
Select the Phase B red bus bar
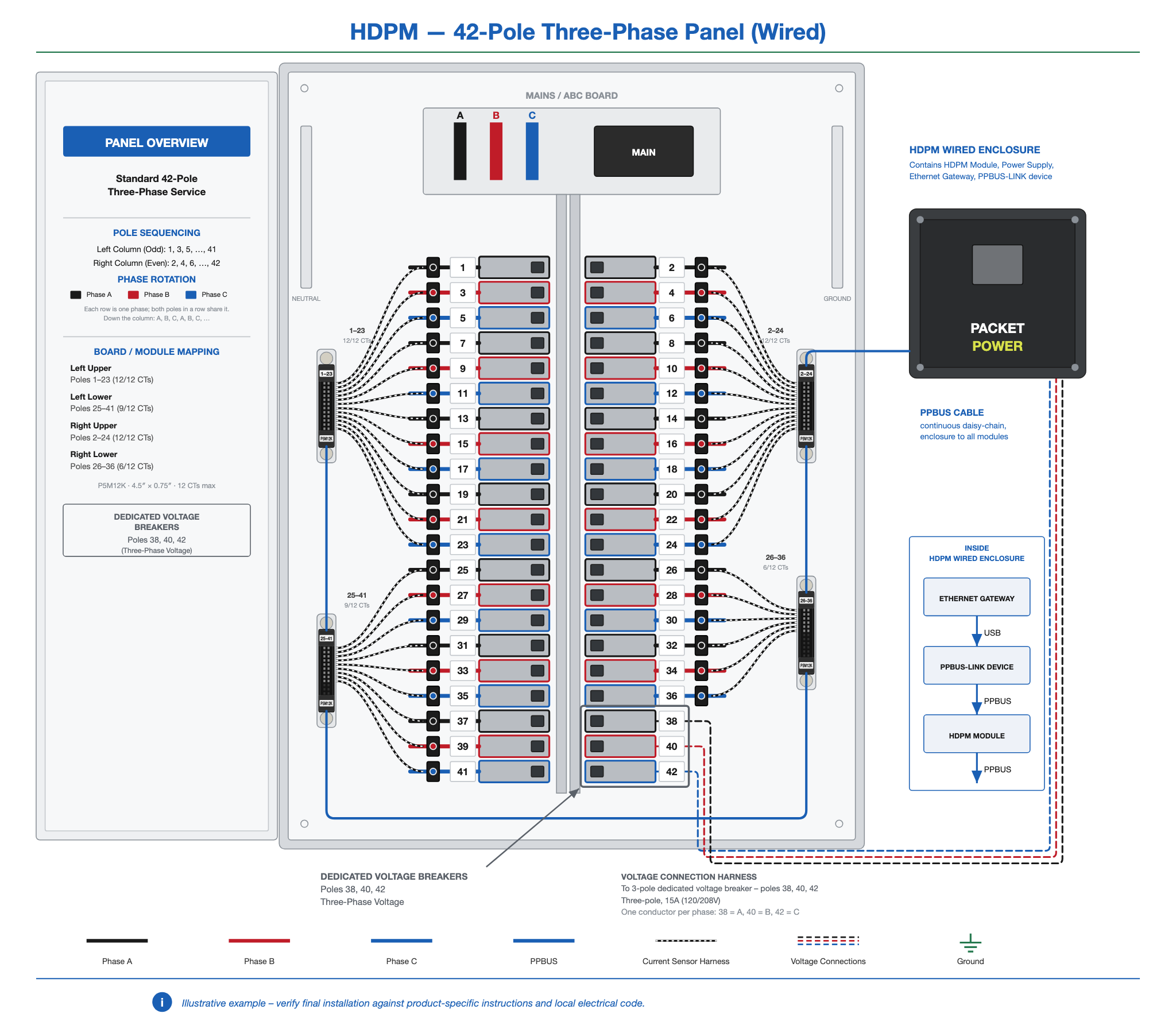point(496,151)
